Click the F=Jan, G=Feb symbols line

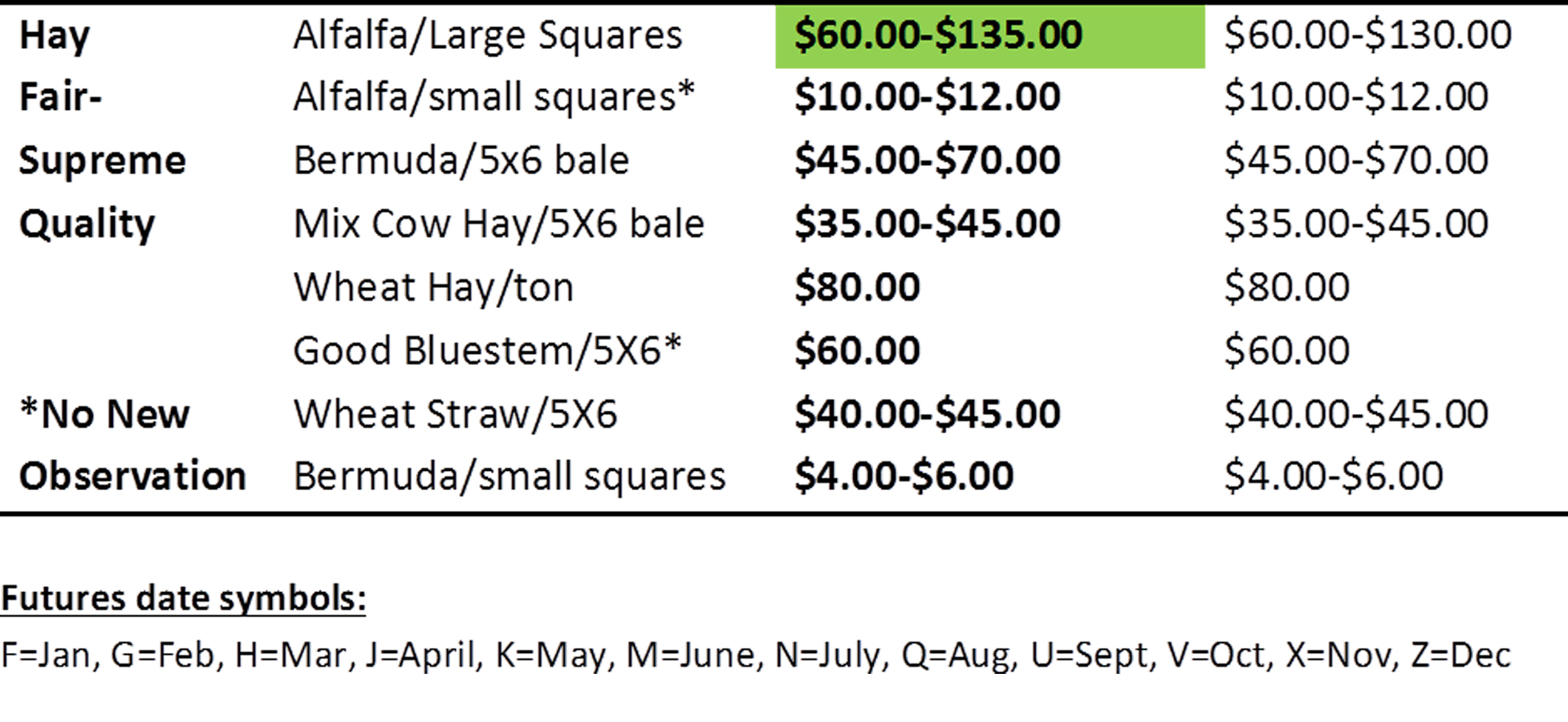(756, 655)
